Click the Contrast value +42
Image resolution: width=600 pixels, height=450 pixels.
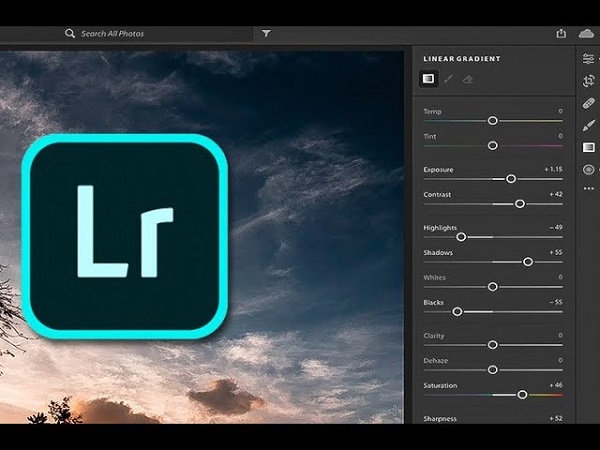(556, 194)
